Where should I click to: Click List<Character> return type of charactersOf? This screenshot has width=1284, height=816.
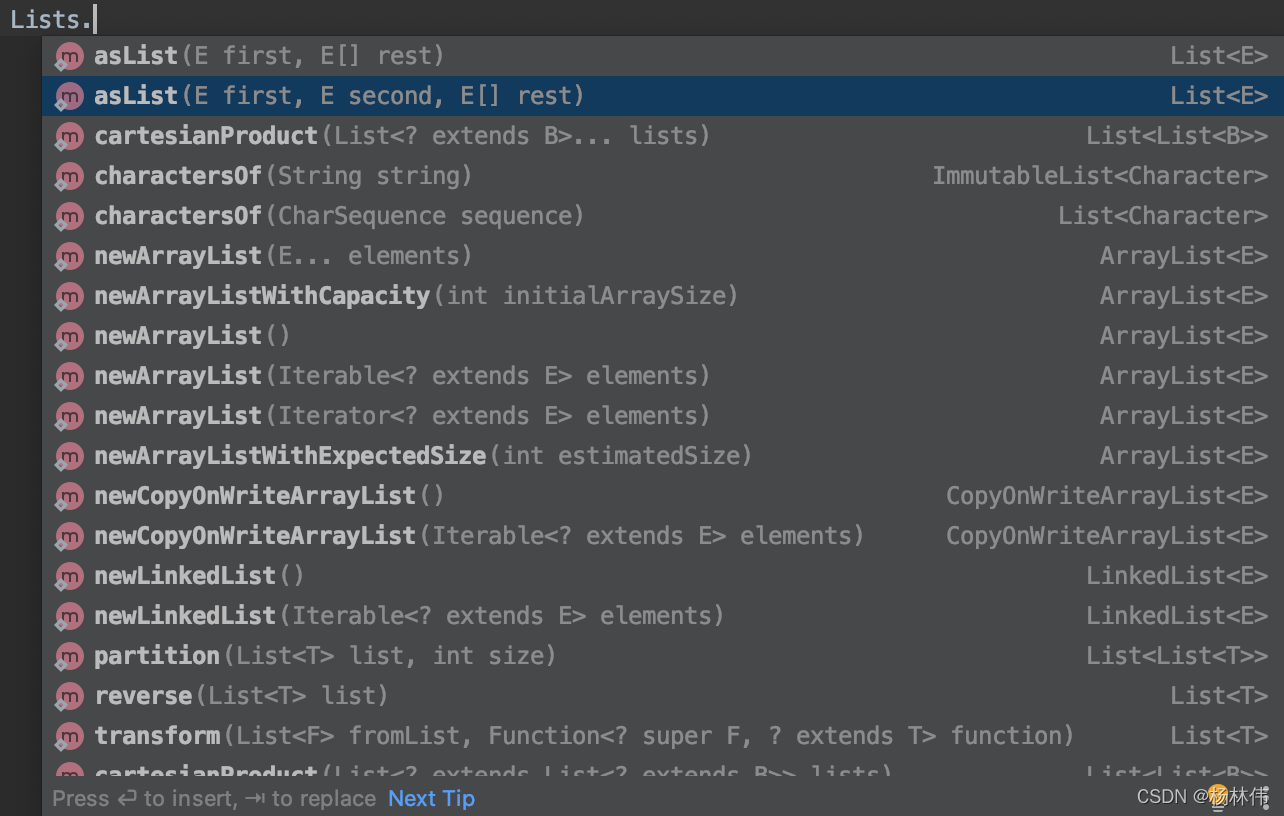[1163, 216]
